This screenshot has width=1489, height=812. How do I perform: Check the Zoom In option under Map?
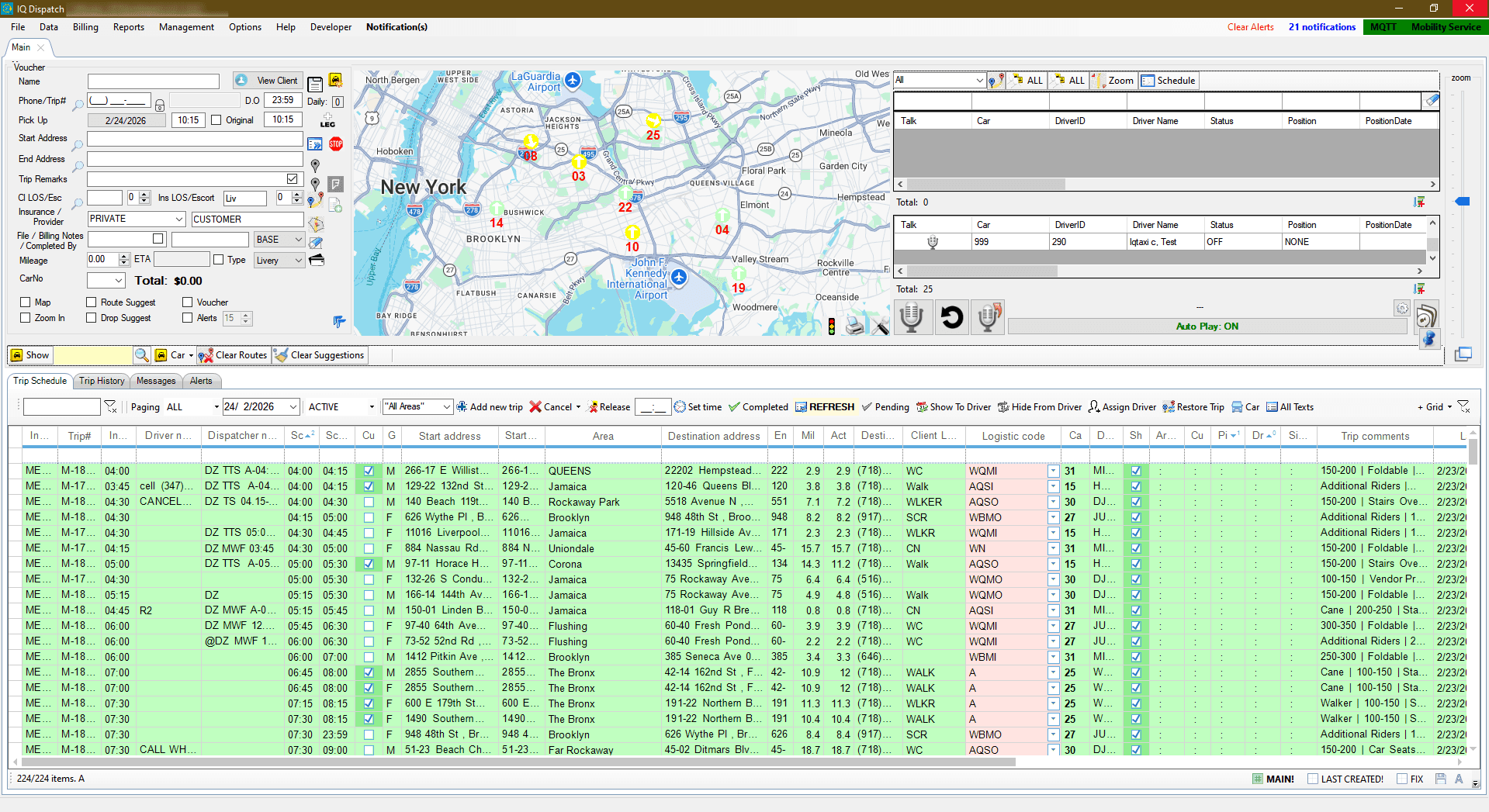coord(24,317)
